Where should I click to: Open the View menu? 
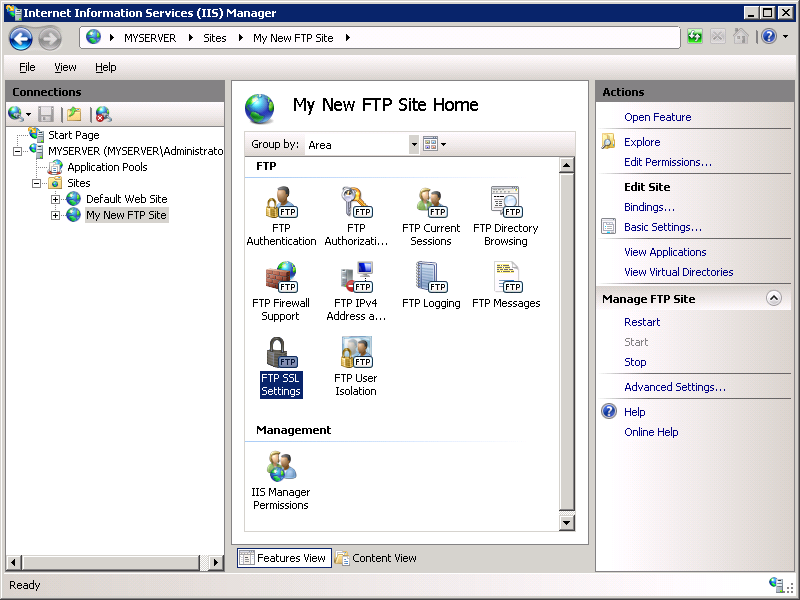click(65, 67)
